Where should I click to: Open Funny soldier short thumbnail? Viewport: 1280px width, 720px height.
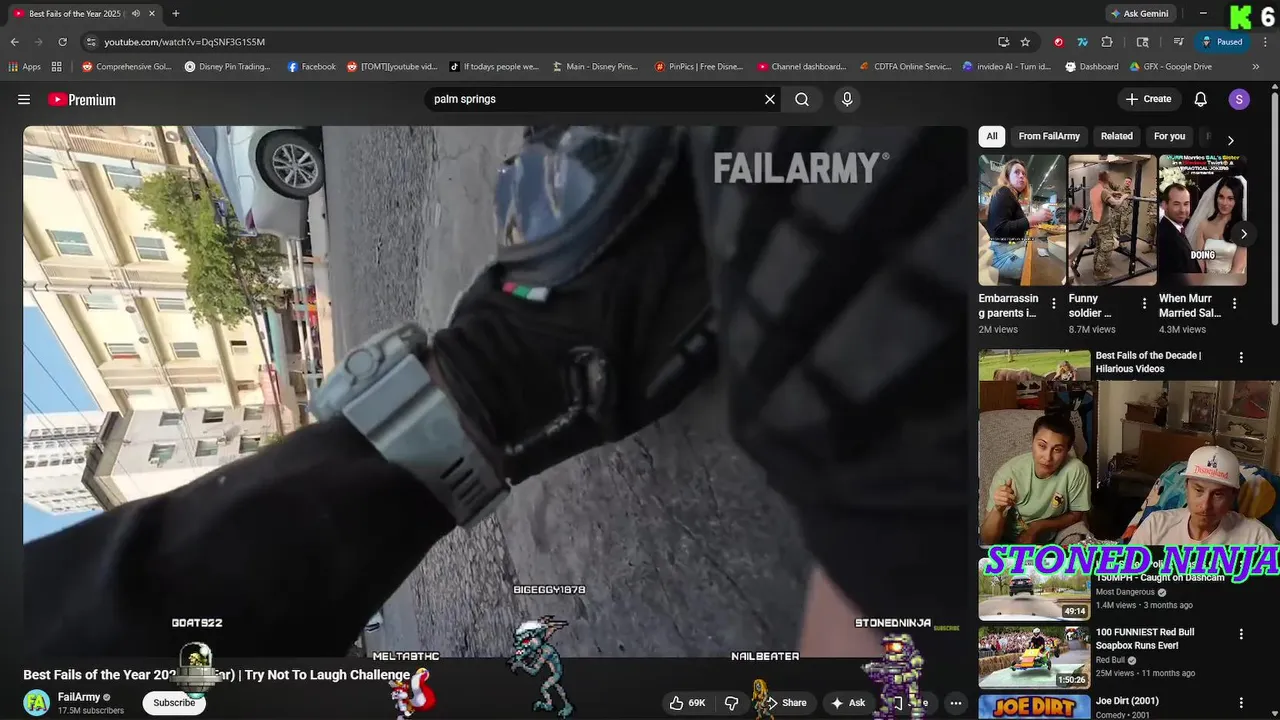coord(1112,220)
